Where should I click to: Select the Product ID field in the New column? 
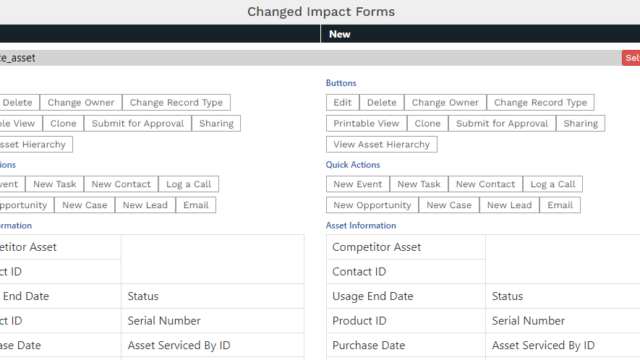pos(406,320)
